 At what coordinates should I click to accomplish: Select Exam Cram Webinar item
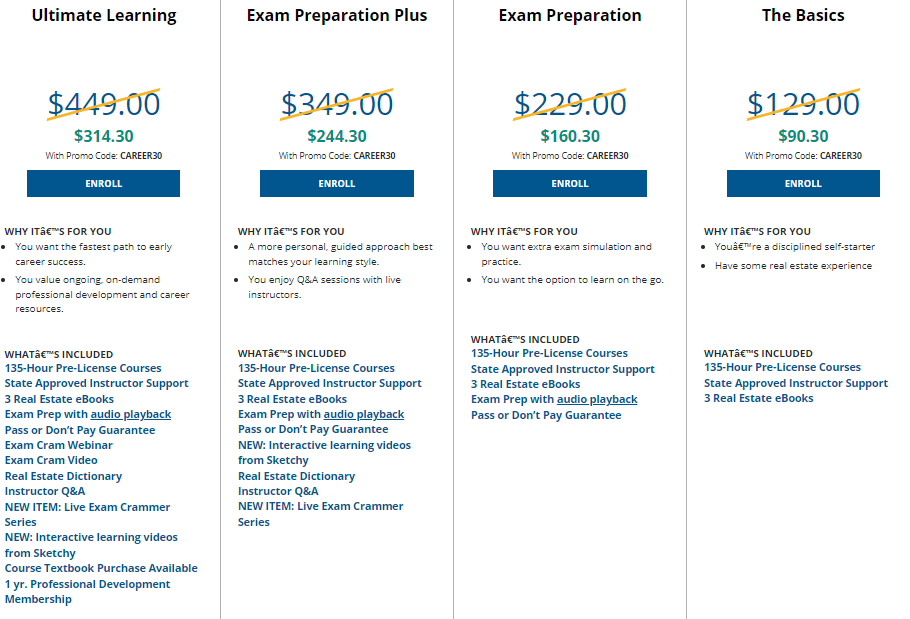(59, 445)
